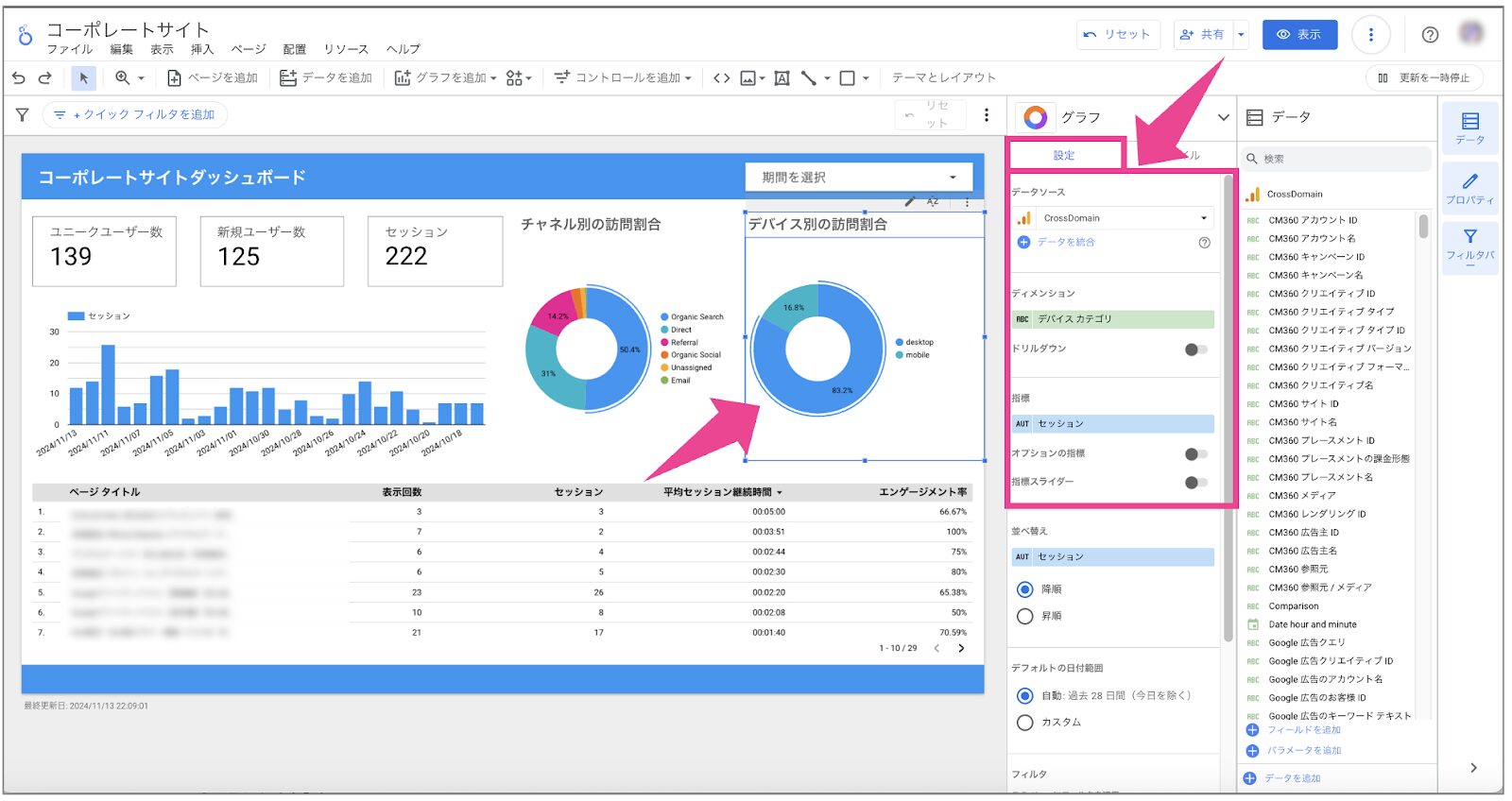This screenshot has height=801, width=1512.
Task: Sort by average session duration column
Action: (722, 492)
